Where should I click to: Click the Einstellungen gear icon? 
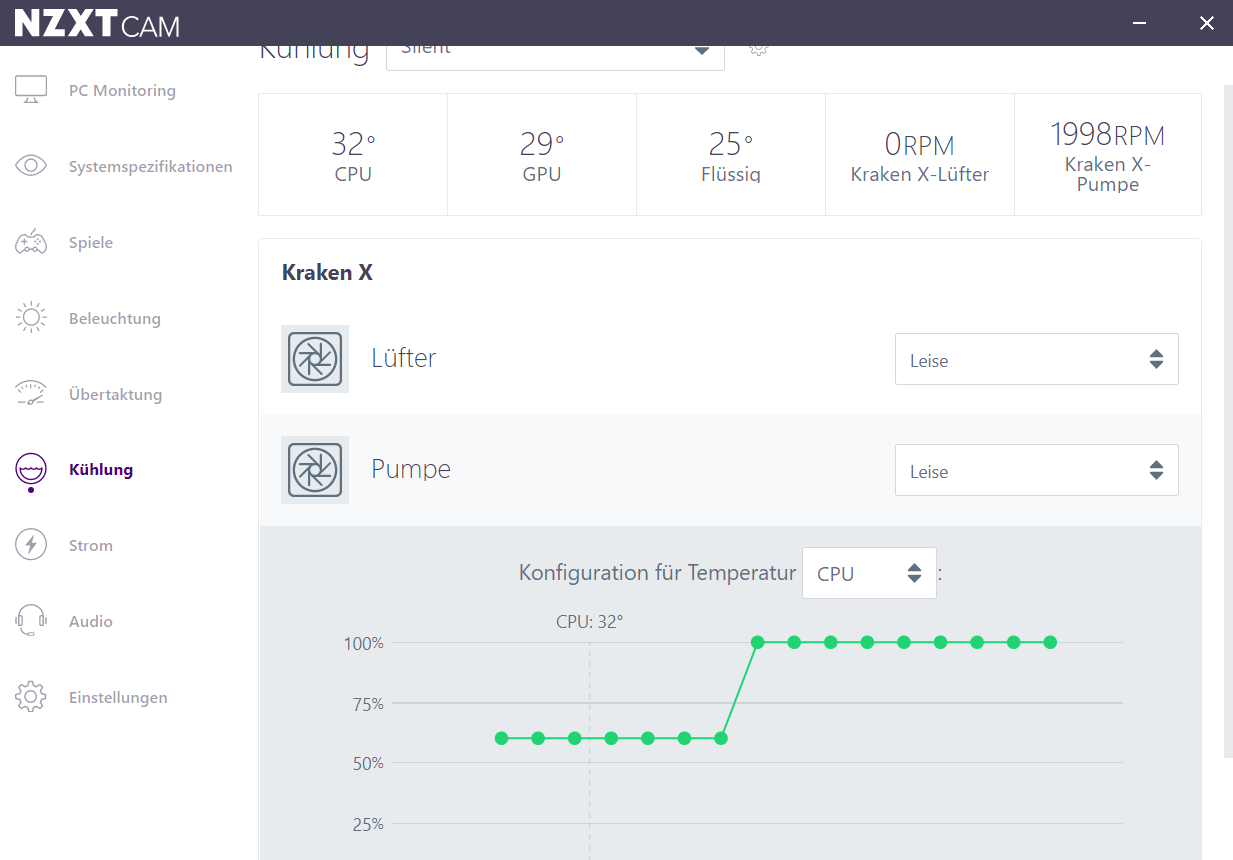[31, 697]
